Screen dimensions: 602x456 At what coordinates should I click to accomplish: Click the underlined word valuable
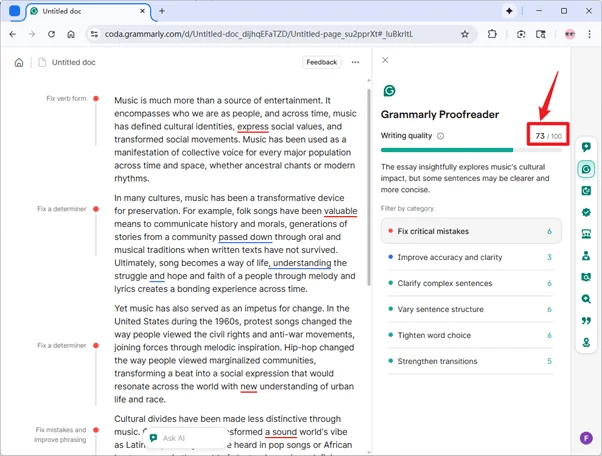click(341, 211)
